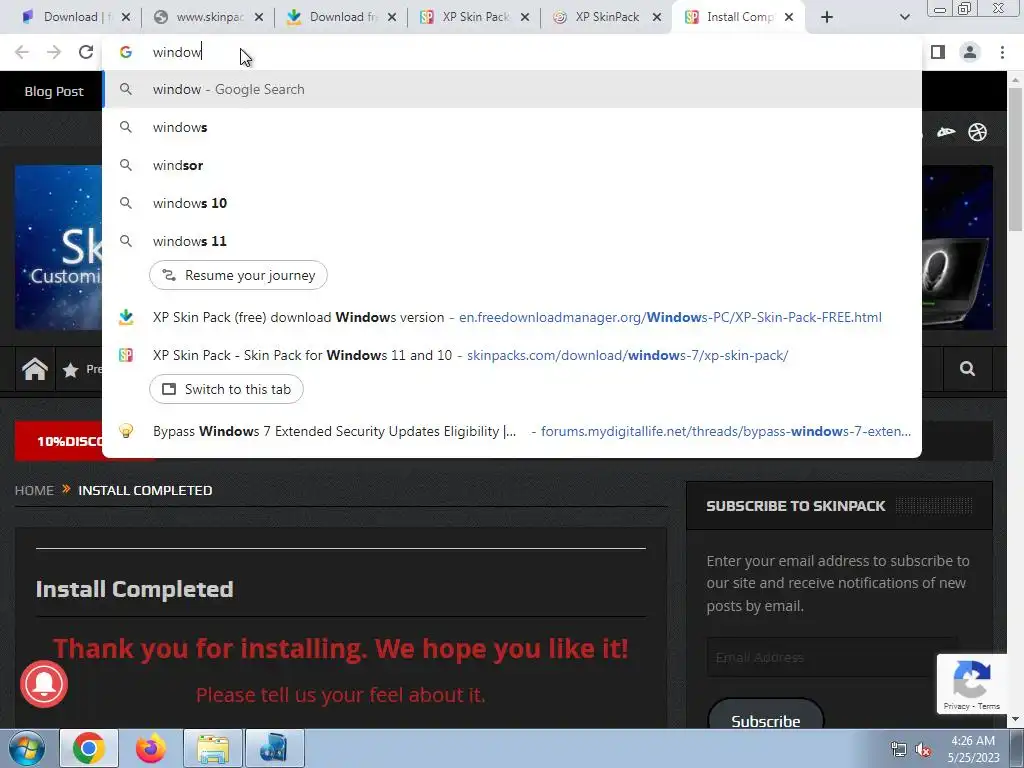Click the scrollbar down arrow

coord(1016,720)
